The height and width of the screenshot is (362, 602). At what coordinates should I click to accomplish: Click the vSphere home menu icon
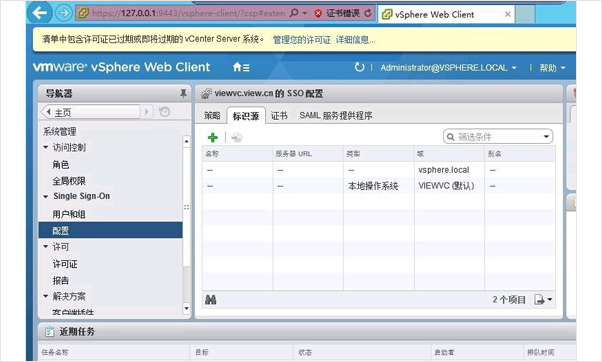241,68
